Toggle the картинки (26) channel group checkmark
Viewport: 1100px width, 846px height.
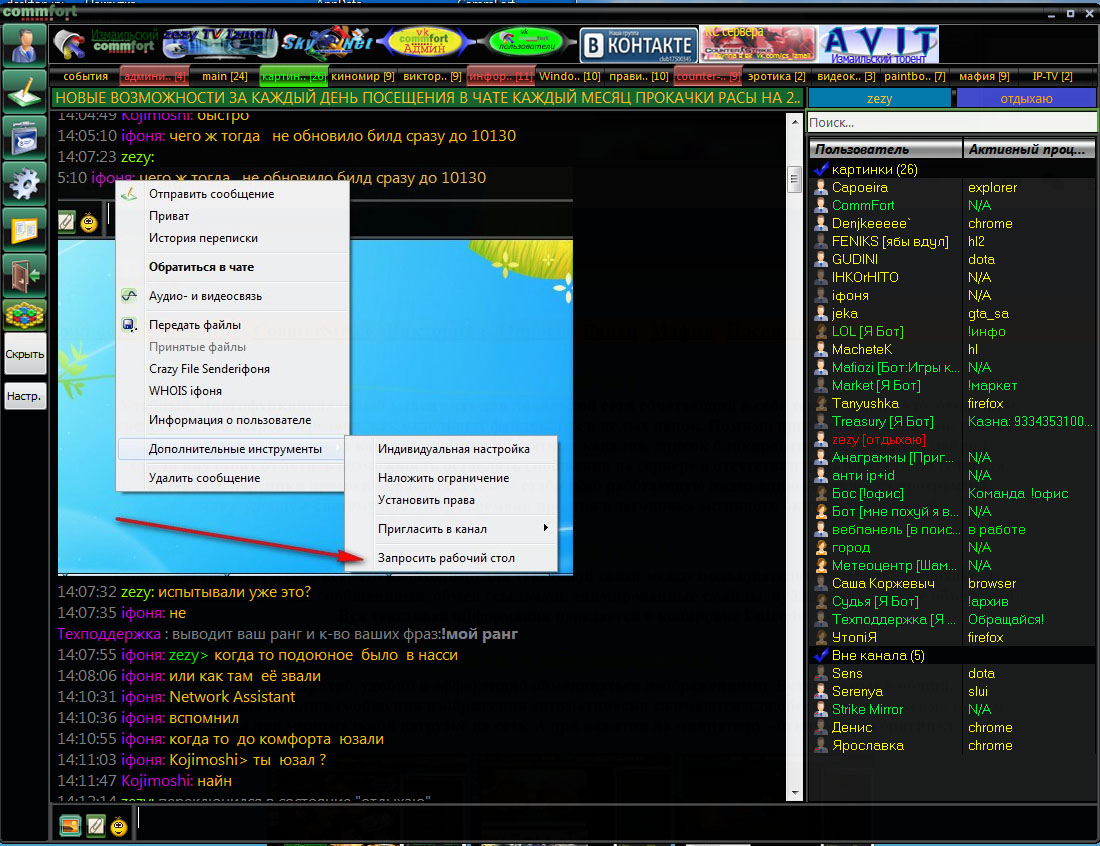click(822, 169)
